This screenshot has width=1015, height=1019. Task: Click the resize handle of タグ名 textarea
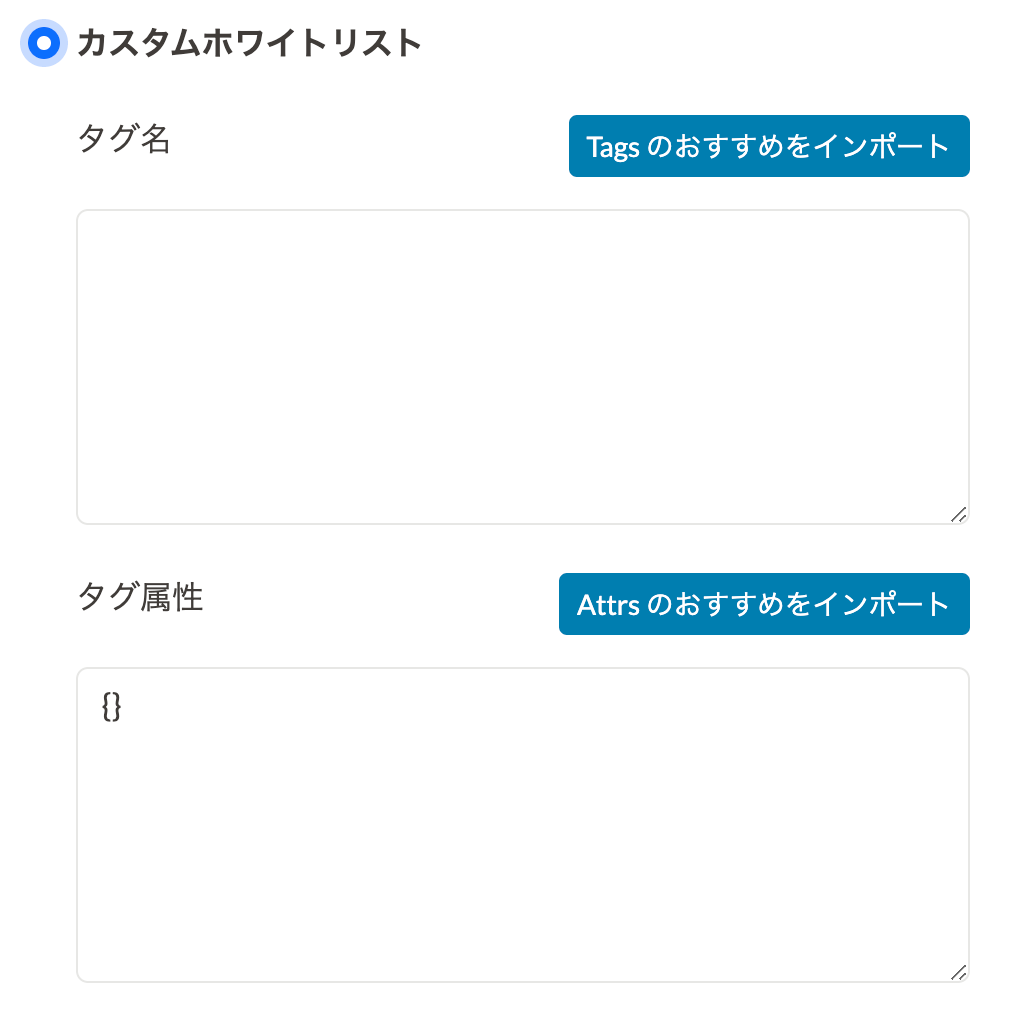[x=958, y=513]
